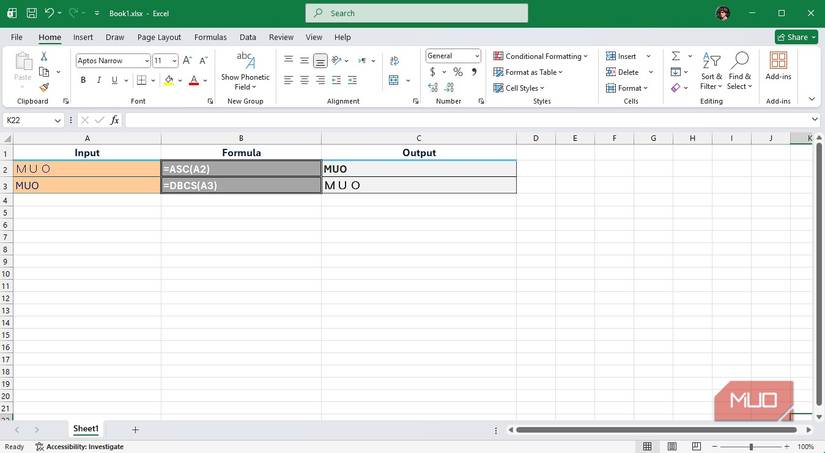Toggle Bold formatting
Screen dimensions: 825x453
pos(83,80)
